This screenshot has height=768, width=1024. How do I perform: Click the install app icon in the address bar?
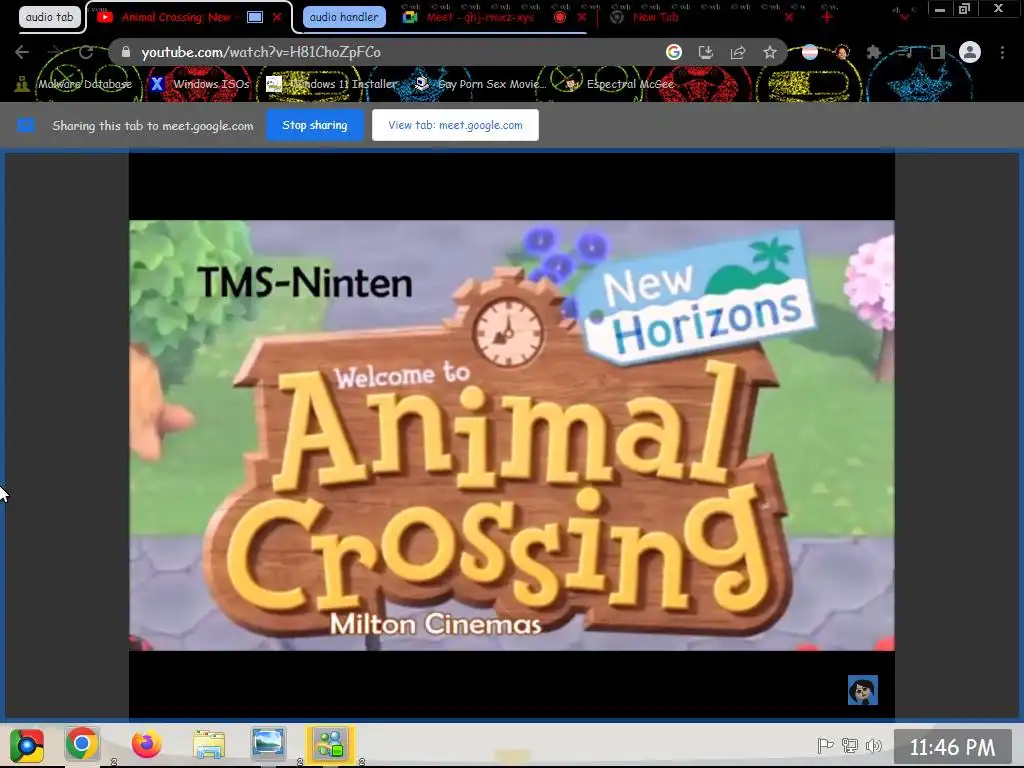[706, 52]
